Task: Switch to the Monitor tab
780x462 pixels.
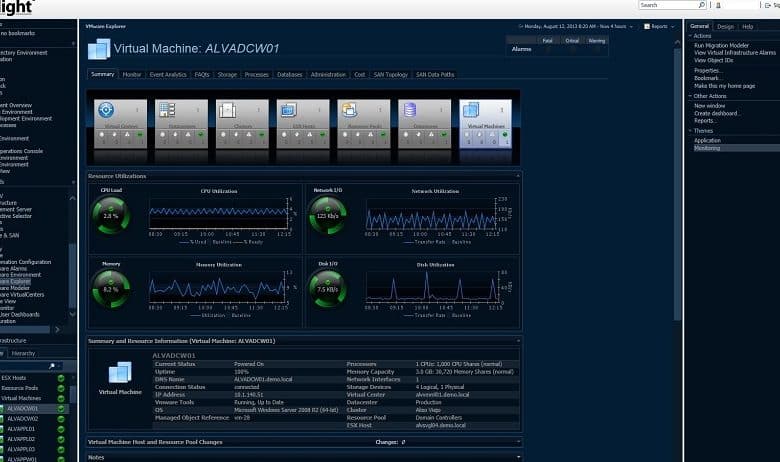Action: click(x=132, y=75)
